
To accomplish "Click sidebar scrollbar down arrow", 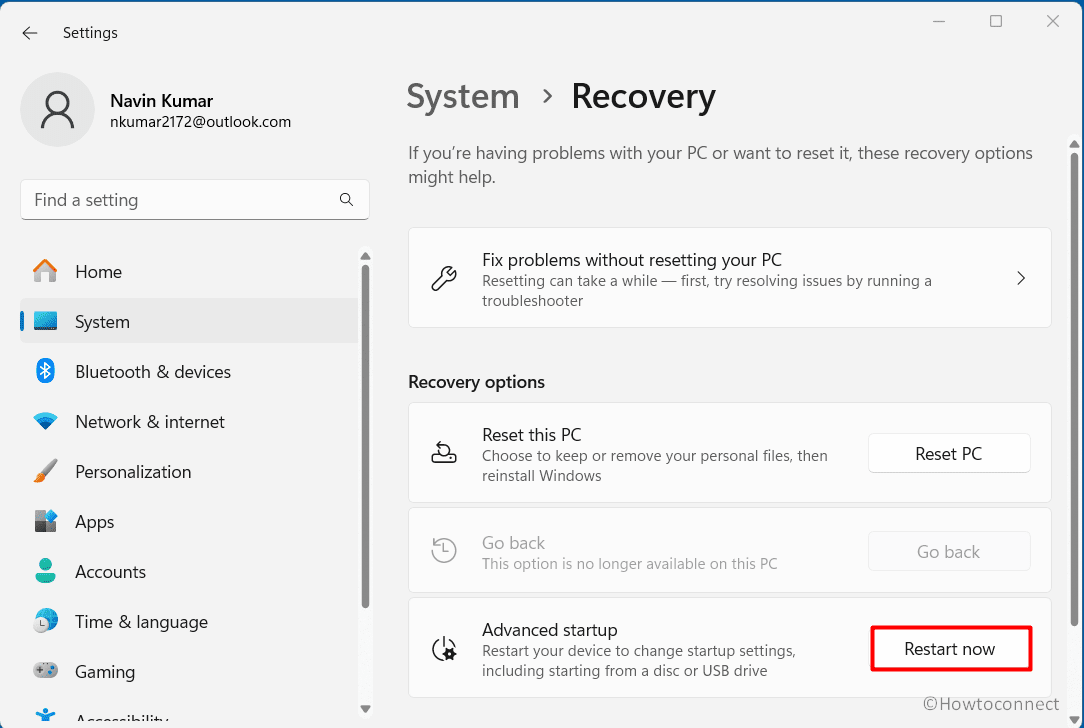I will click(x=366, y=709).
